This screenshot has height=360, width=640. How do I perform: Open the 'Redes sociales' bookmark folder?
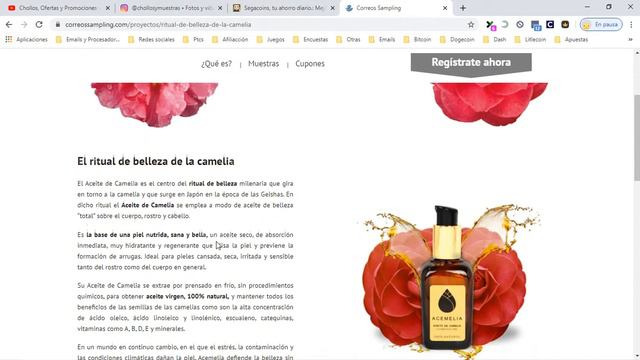click(x=151, y=40)
